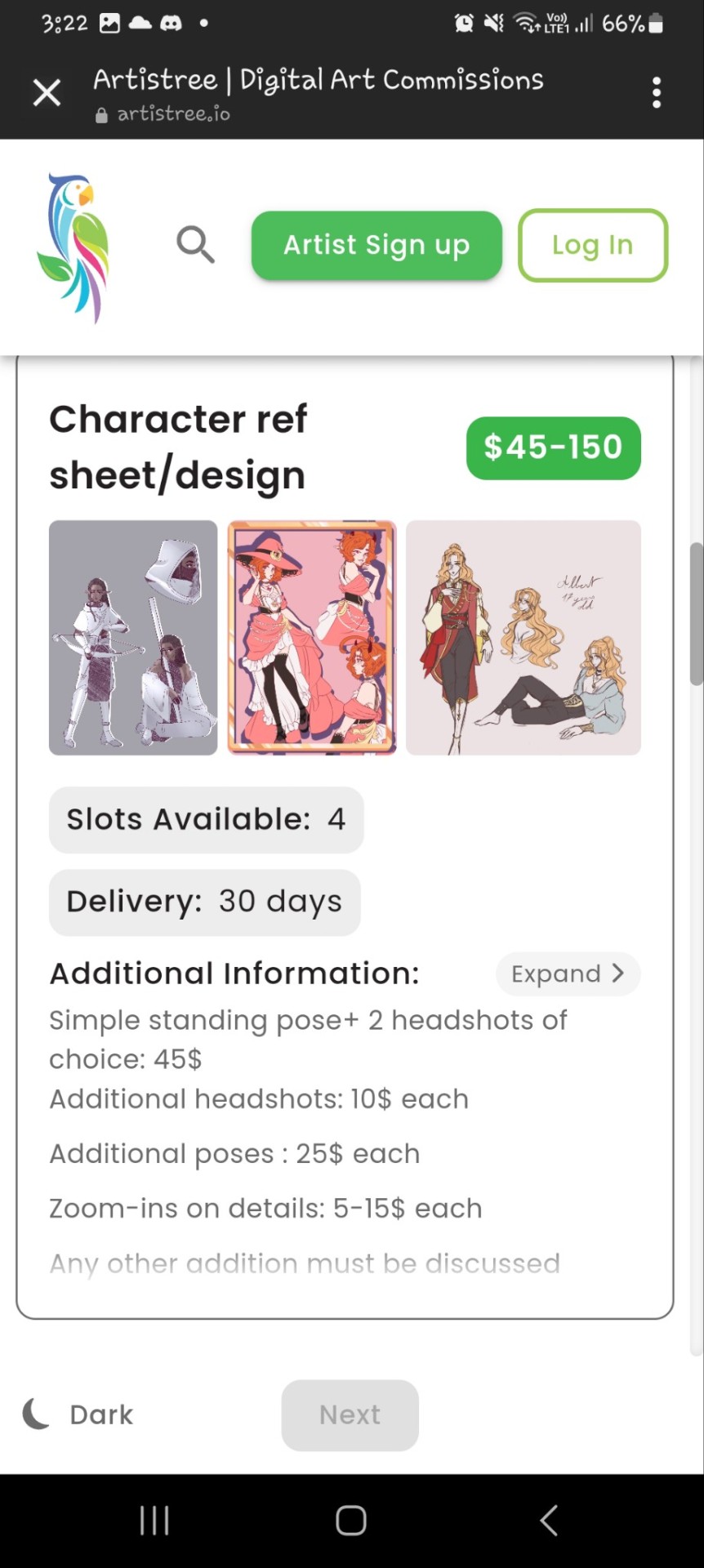This screenshot has width=704, height=1568.
Task: Open the pink witch character thumbnail
Action: pos(312,638)
